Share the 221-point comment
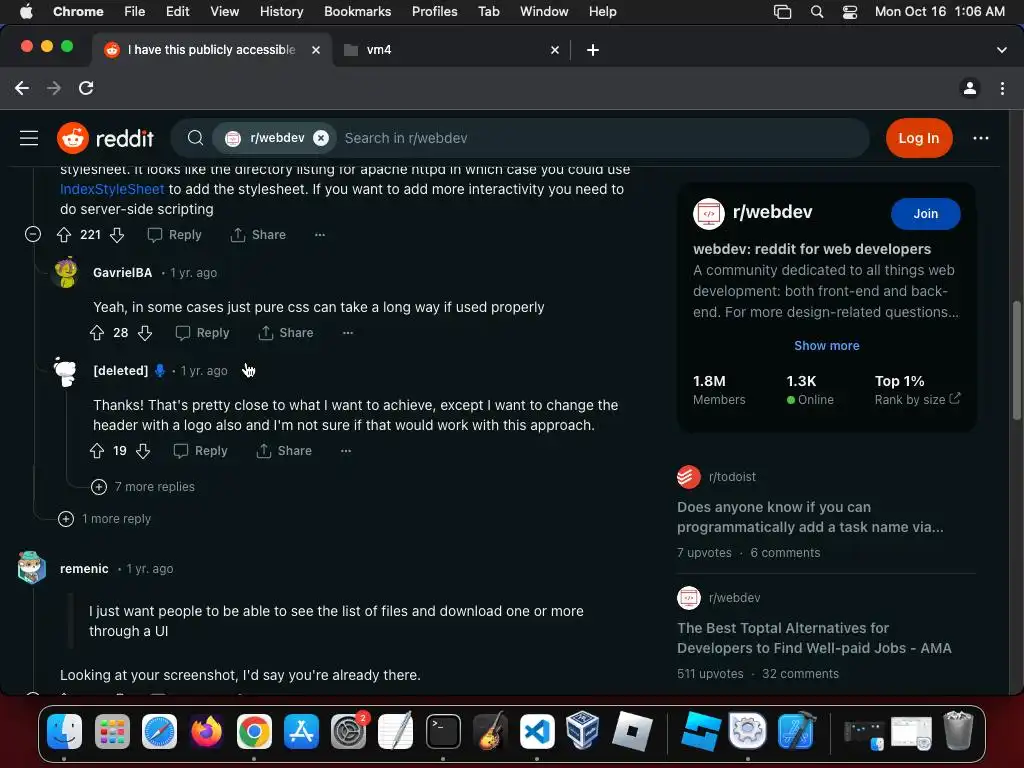The width and height of the screenshot is (1024, 768). (x=258, y=234)
